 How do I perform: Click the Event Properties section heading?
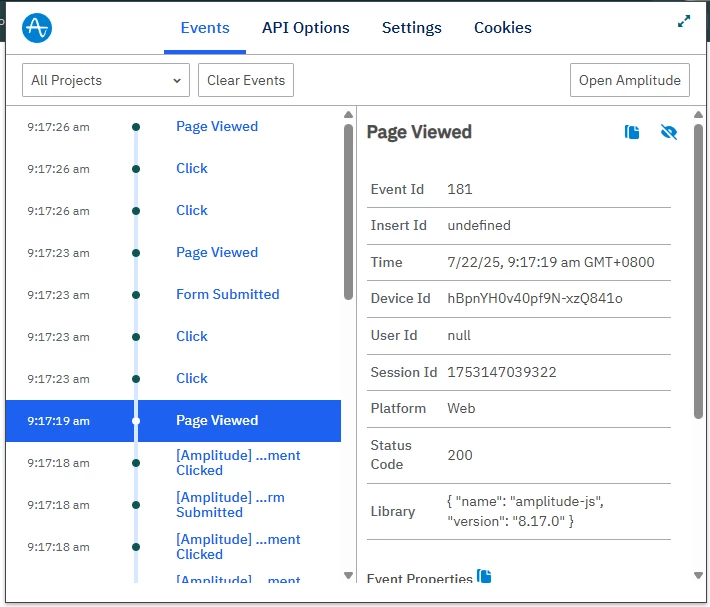(x=419, y=578)
